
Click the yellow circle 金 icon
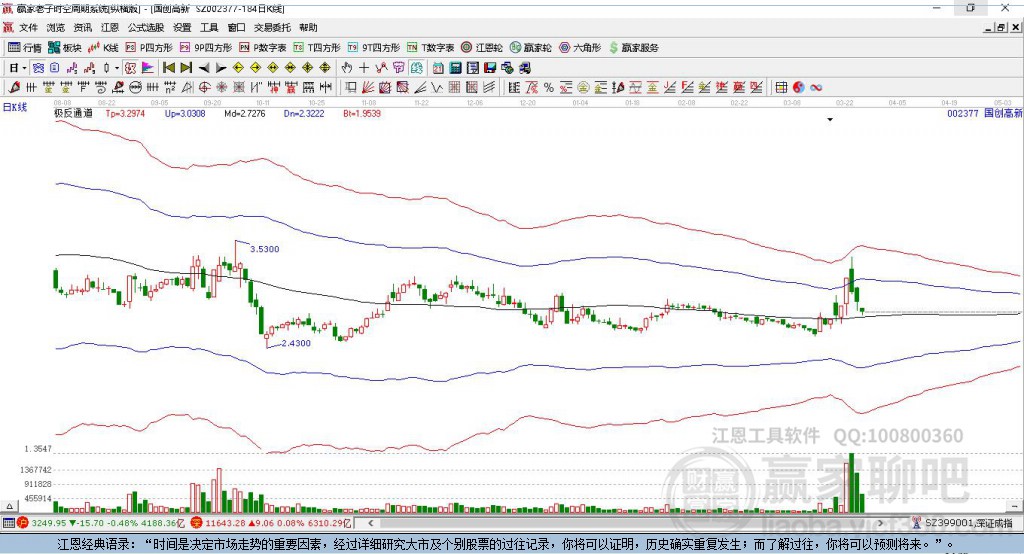583,88
